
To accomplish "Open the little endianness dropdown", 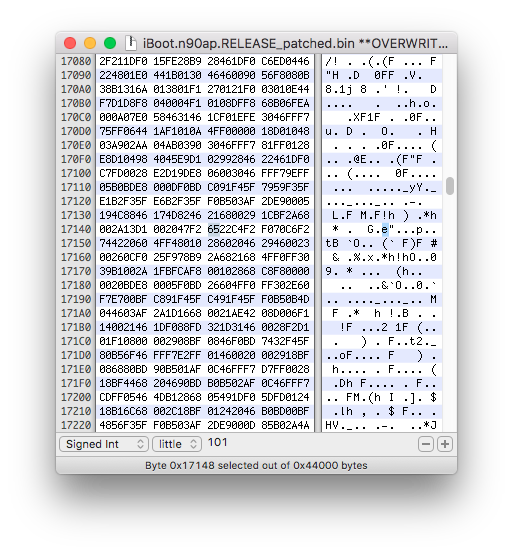I will [177, 444].
